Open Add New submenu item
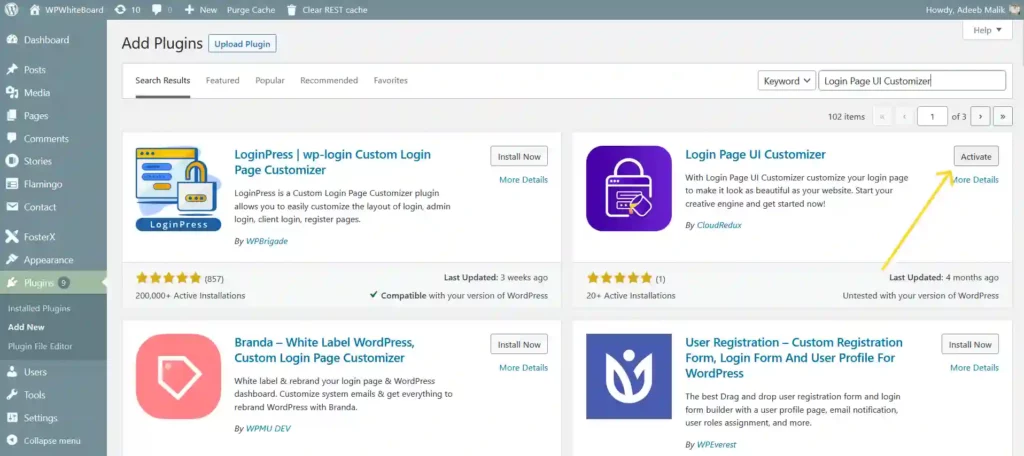Screen dimensions: 1024x456 click(x=26, y=327)
